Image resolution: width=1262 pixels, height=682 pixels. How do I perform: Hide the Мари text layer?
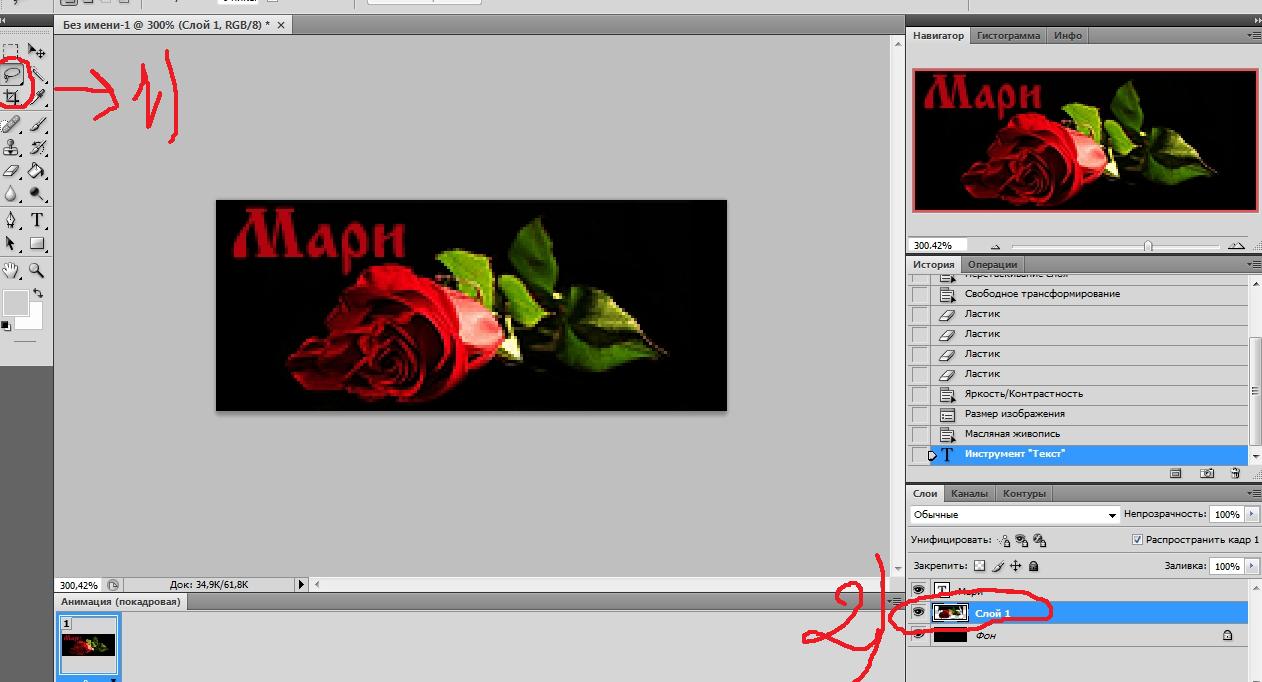pos(918,590)
